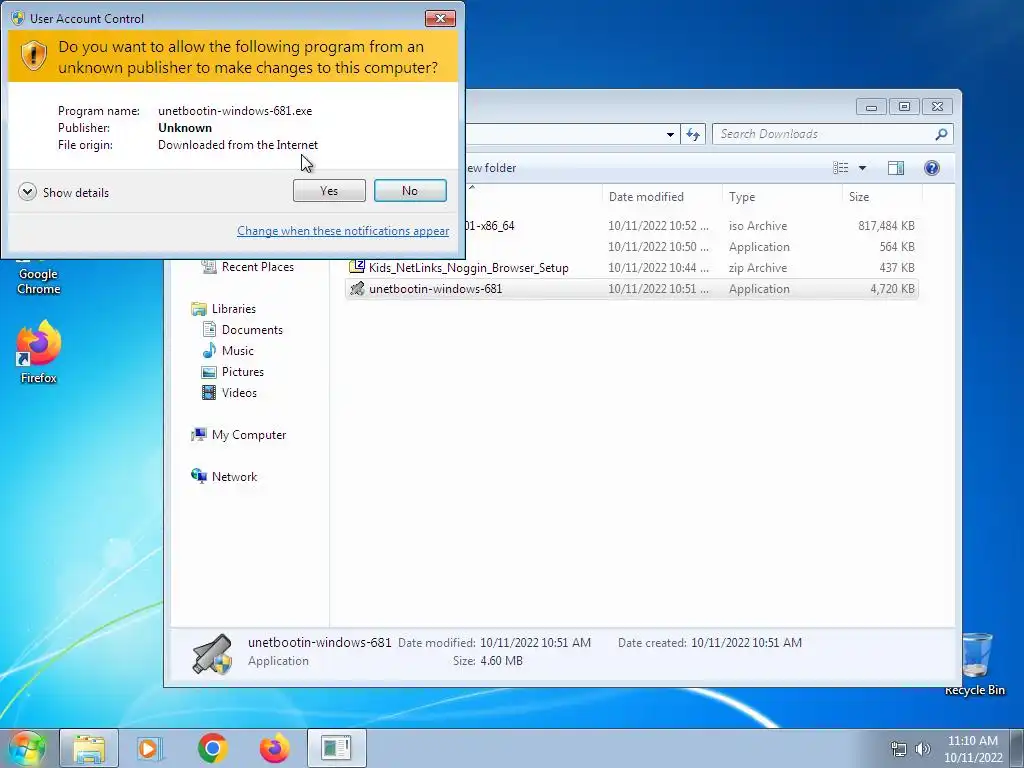Maximize the Downloads Explorer window

tap(904, 106)
